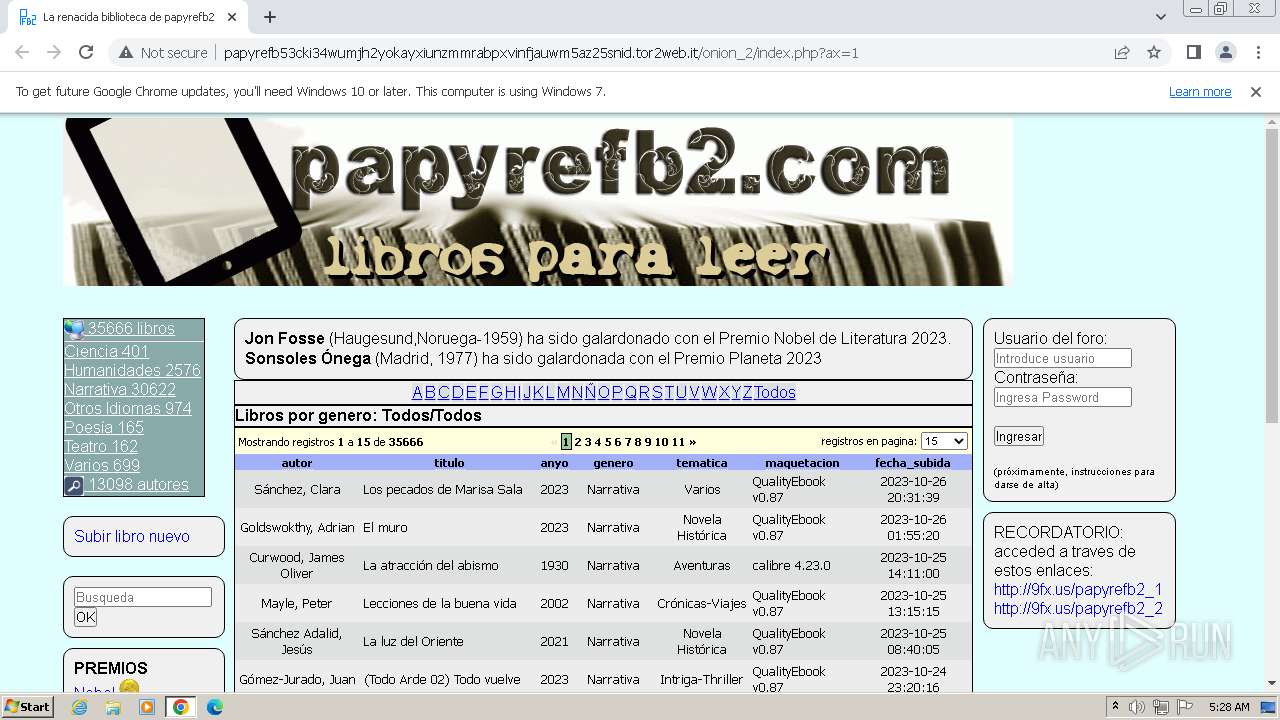Image resolution: width=1280 pixels, height=720 pixels.
Task: Click author Mayle, Peter
Action: pos(297,604)
